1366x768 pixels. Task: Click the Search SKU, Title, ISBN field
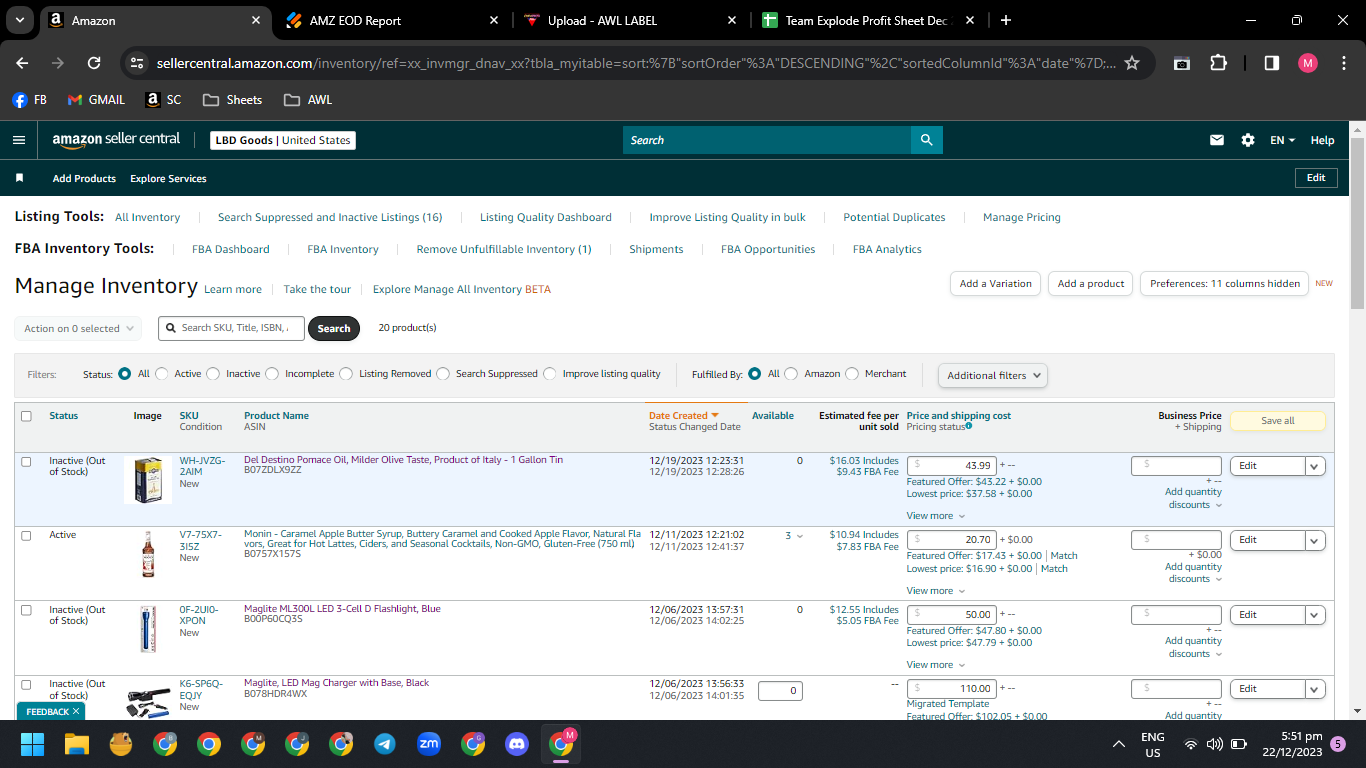coord(231,328)
